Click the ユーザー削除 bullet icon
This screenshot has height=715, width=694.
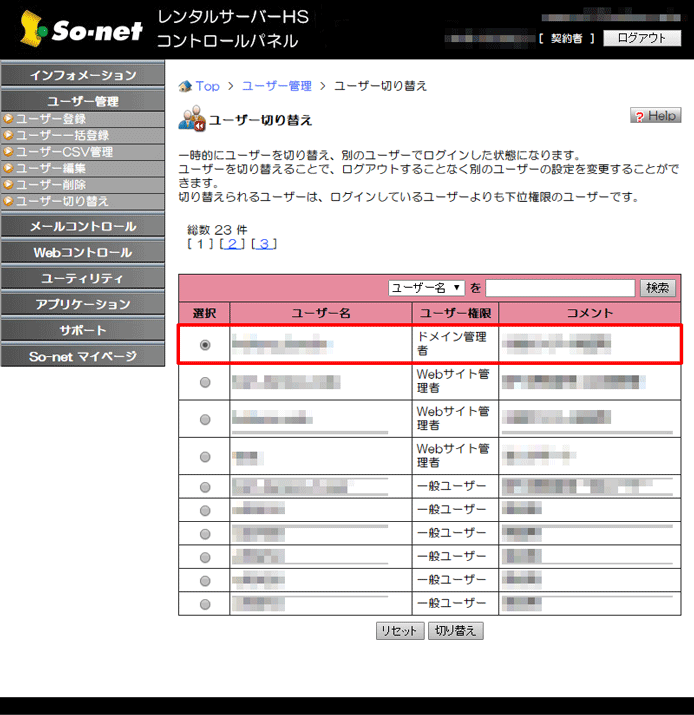click(x=8, y=185)
